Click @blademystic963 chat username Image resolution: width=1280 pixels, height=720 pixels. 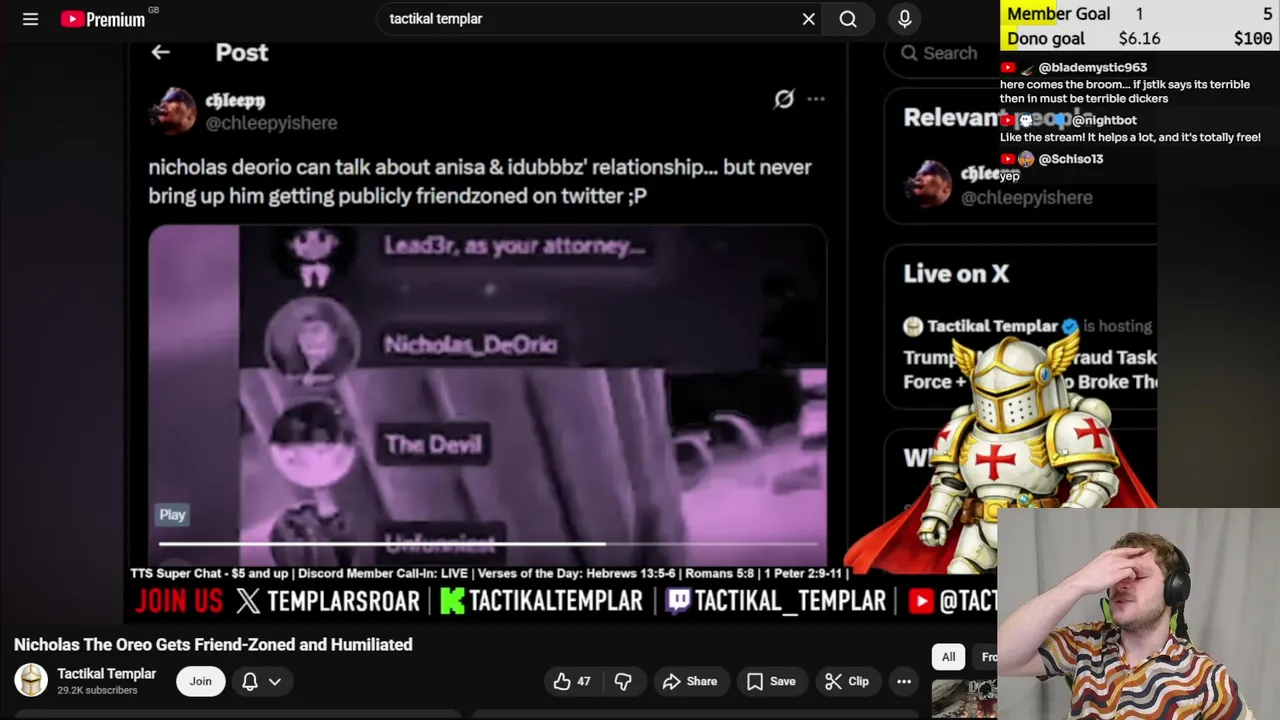(1092, 68)
